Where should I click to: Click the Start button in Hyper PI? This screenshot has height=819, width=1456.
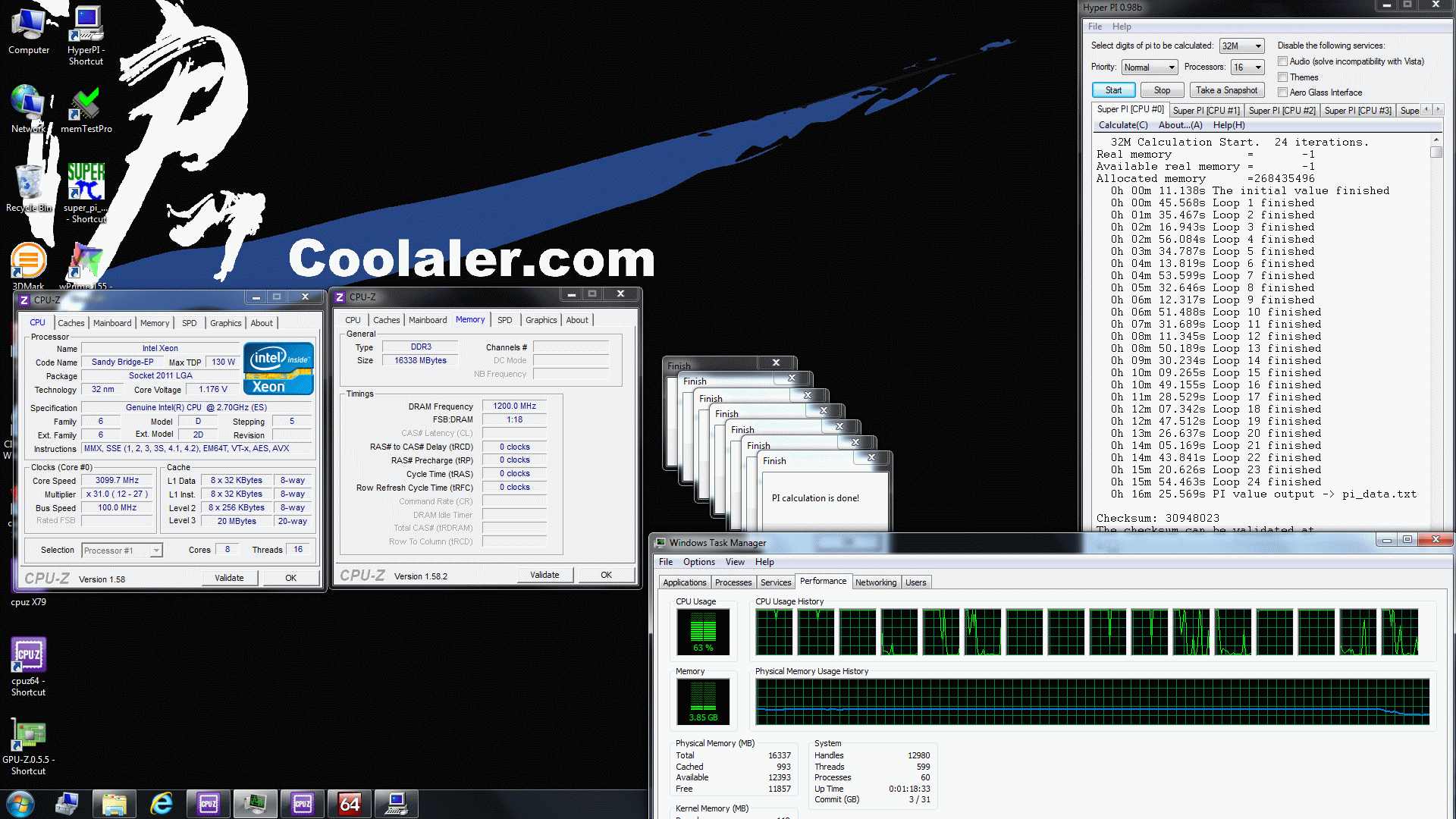(1113, 90)
